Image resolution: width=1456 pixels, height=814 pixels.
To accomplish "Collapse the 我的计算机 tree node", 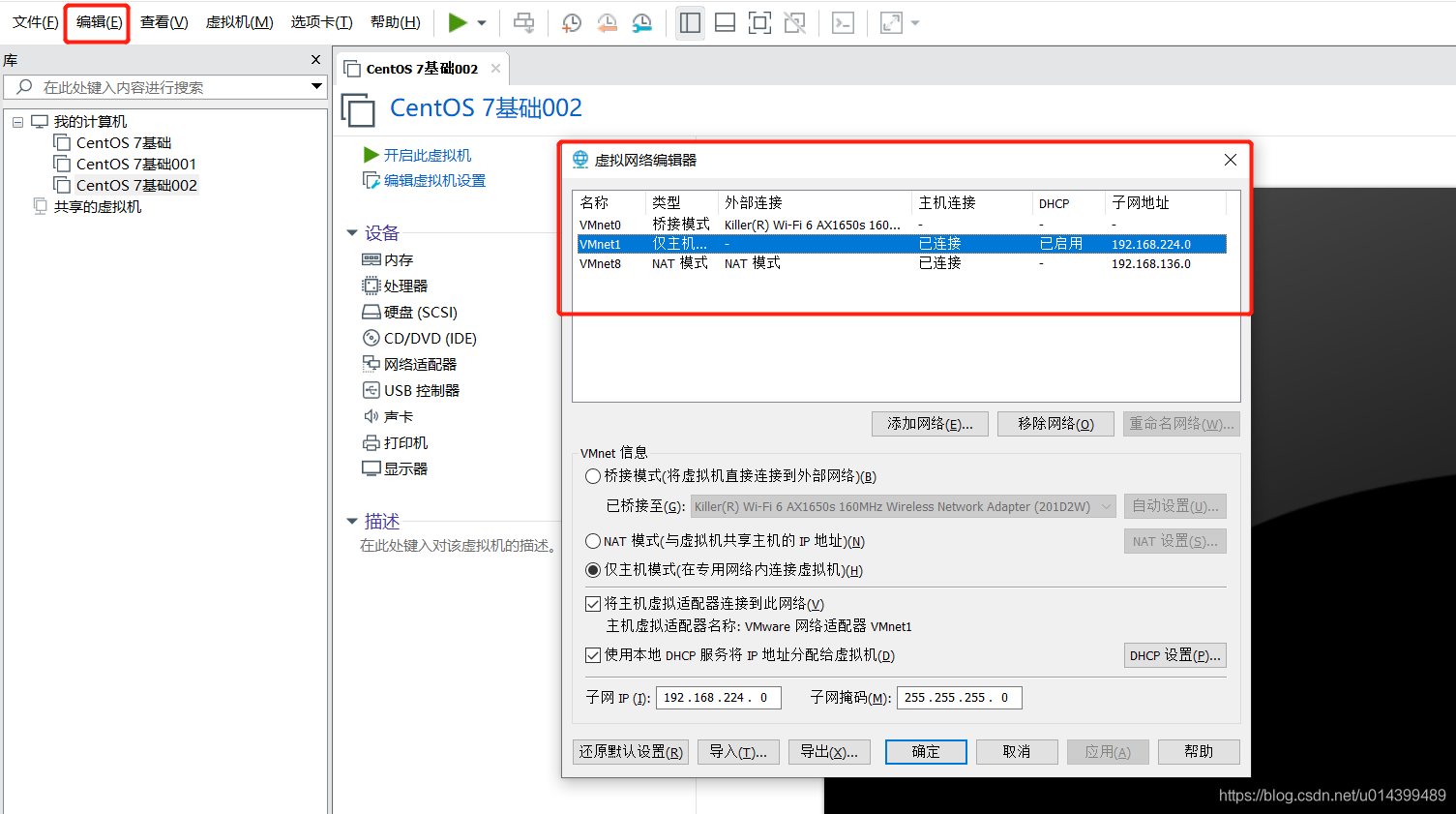I will (x=18, y=121).
